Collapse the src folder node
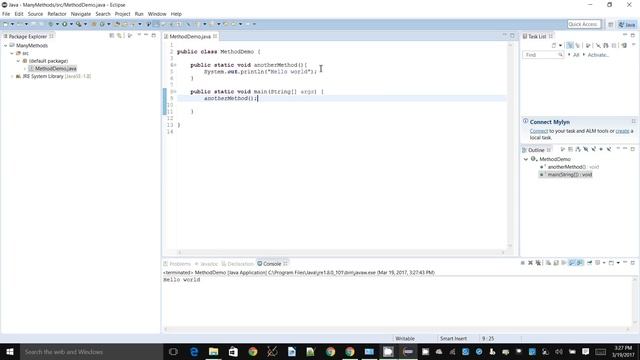Image resolution: width=640 pixels, height=360 pixels. [12, 53]
